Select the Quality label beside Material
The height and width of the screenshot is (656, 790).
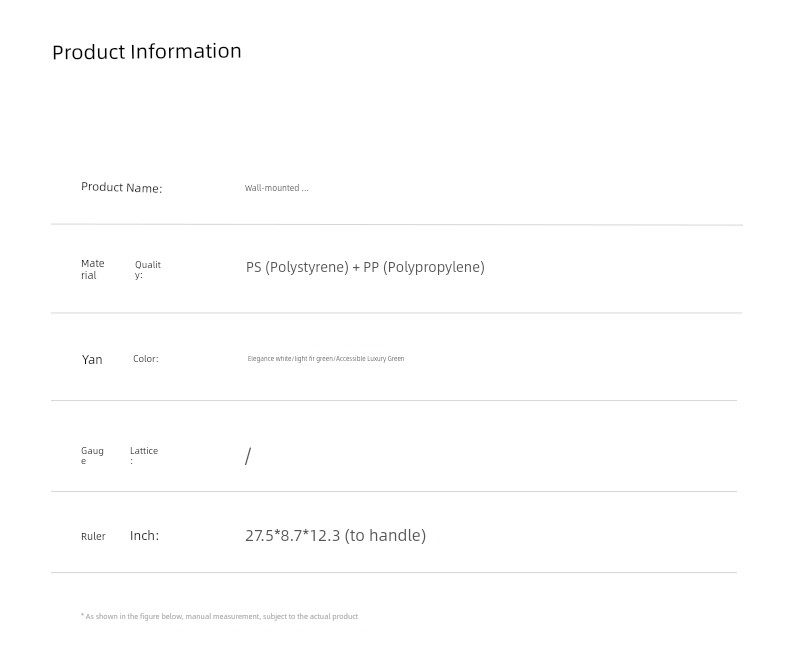pyautogui.click(x=147, y=269)
